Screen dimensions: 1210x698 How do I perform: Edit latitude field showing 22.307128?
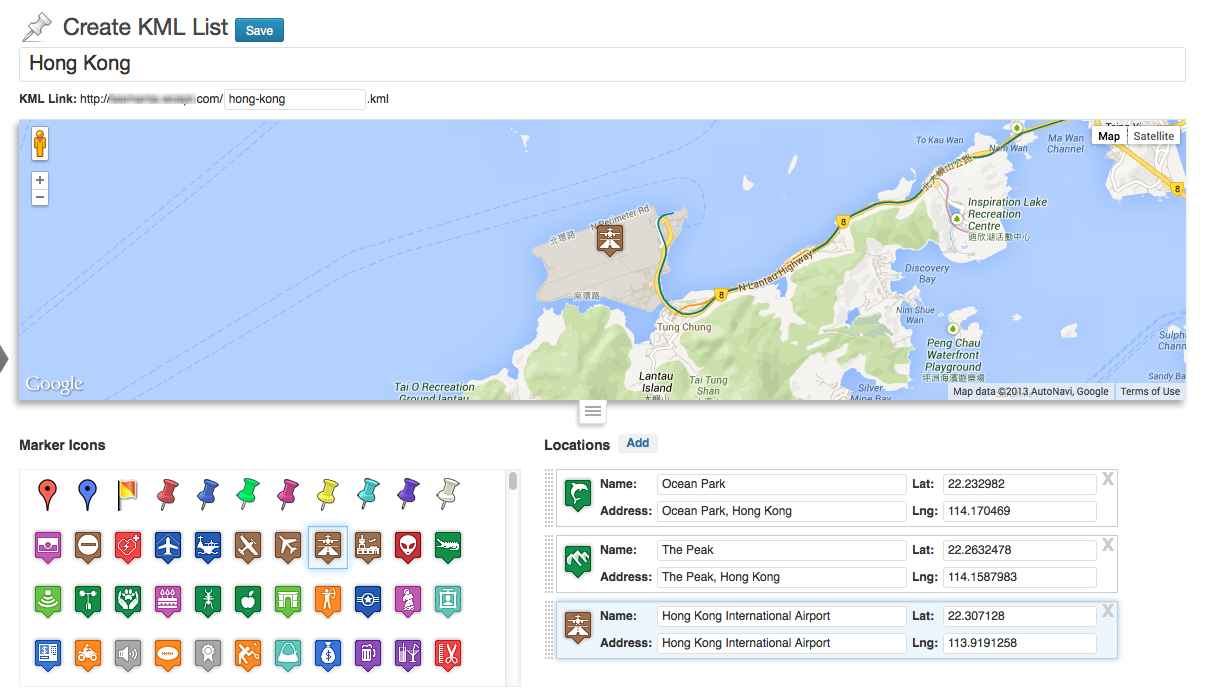1019,616
